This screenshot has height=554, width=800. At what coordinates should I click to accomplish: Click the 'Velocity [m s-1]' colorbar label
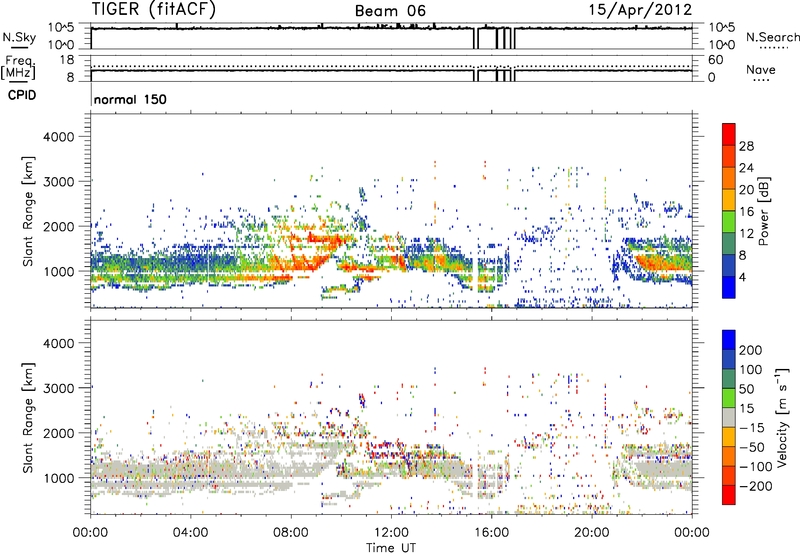tap(782, 417)
